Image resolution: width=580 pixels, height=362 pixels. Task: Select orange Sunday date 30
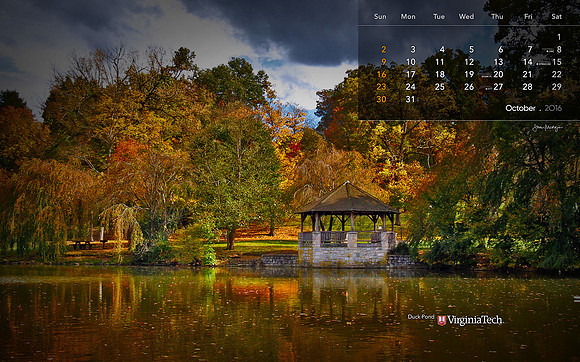point(381,99)
